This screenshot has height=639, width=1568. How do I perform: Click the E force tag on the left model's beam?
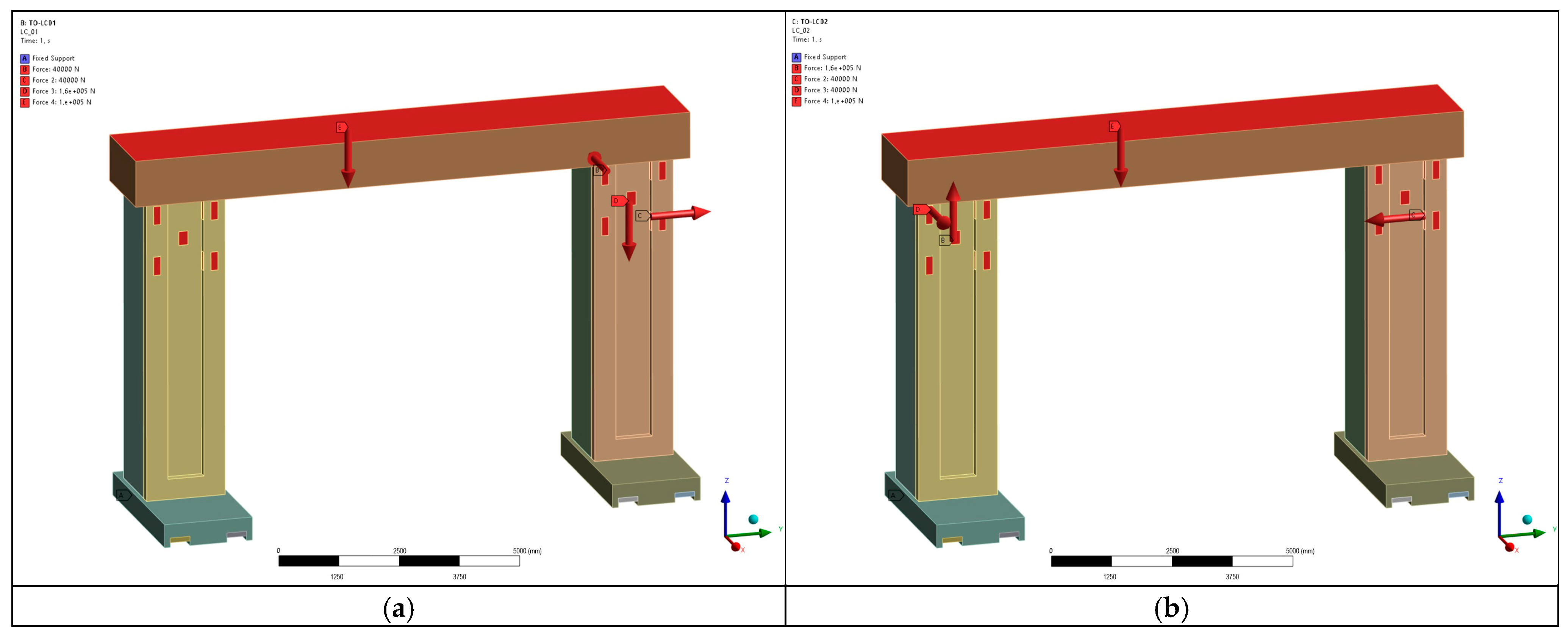click(x=341, y=127)
